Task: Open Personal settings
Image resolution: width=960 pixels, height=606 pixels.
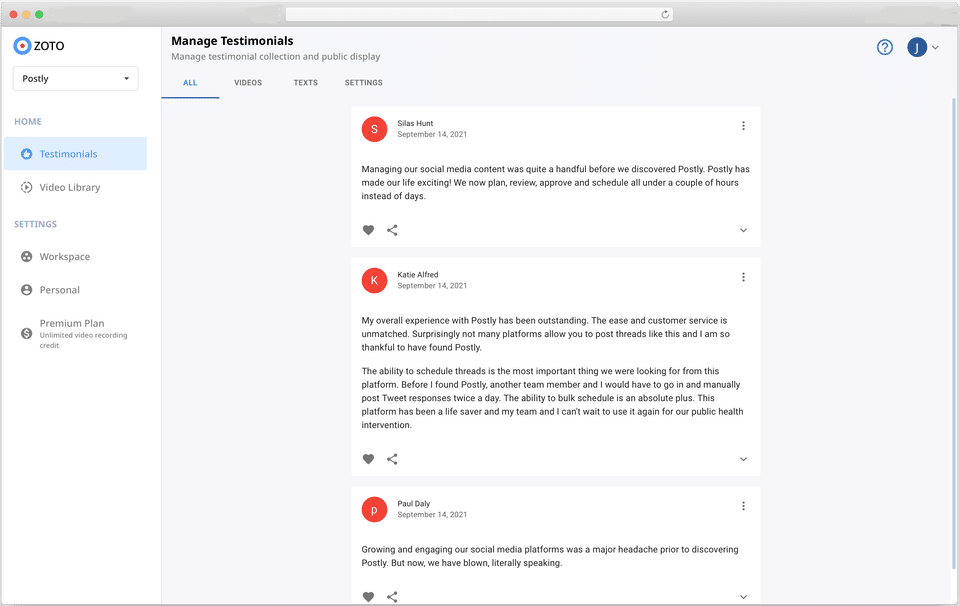Action: tap(75, 290)
